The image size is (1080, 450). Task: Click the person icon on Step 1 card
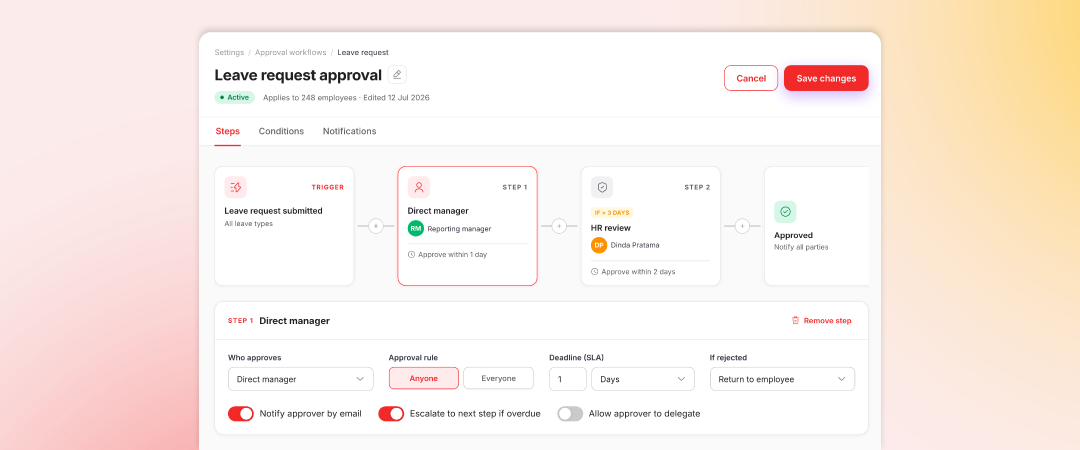point(419,187)
